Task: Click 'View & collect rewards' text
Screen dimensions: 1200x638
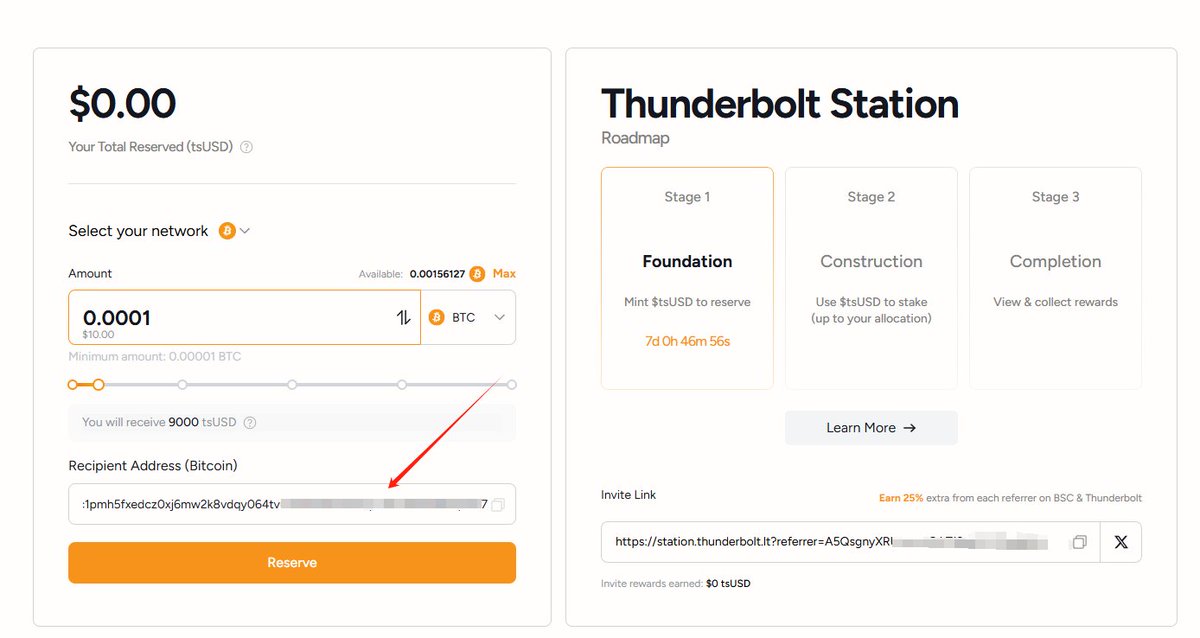Action: tap(1055, 302)
